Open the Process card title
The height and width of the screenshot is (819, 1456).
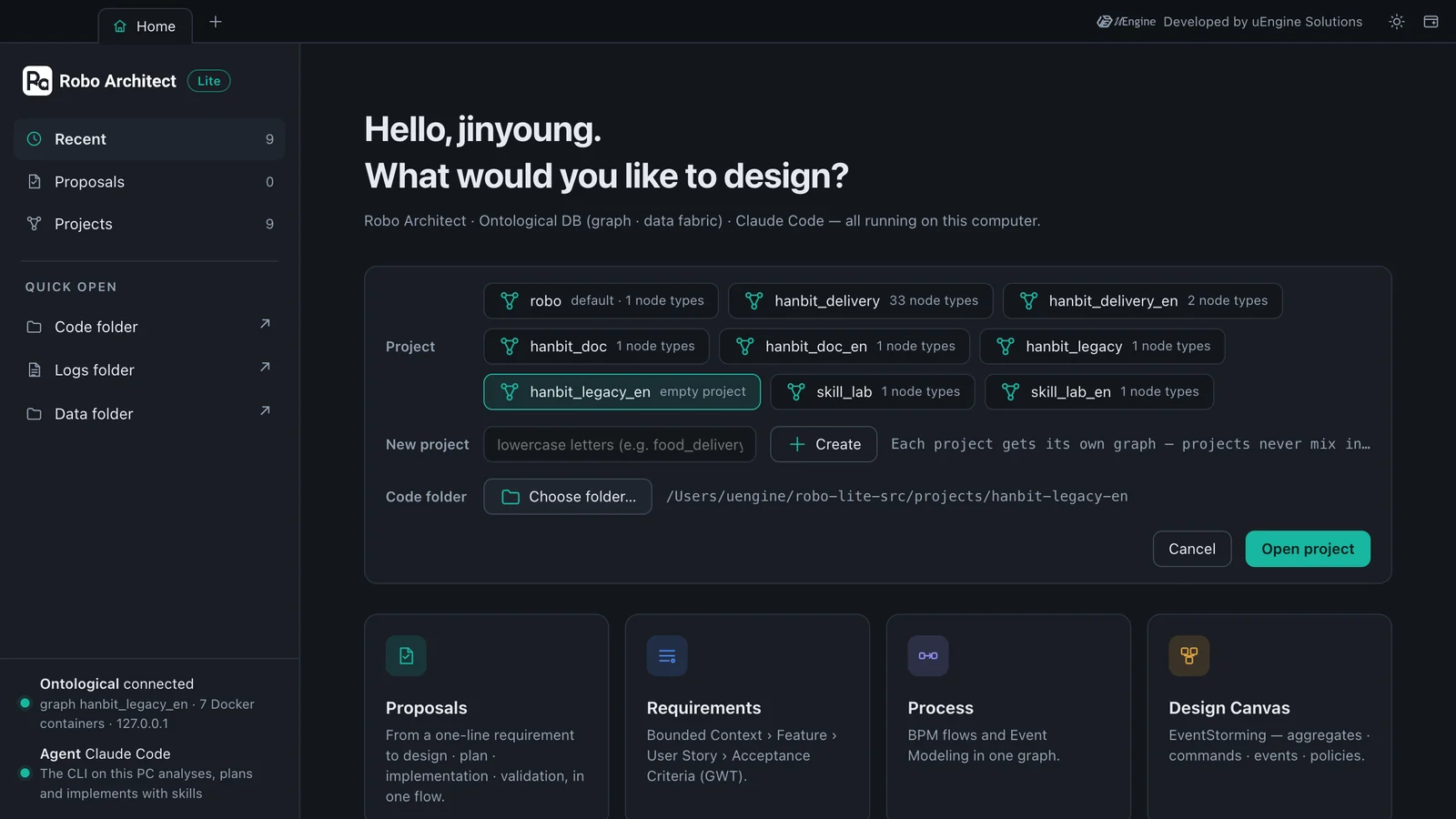point(940,708)
